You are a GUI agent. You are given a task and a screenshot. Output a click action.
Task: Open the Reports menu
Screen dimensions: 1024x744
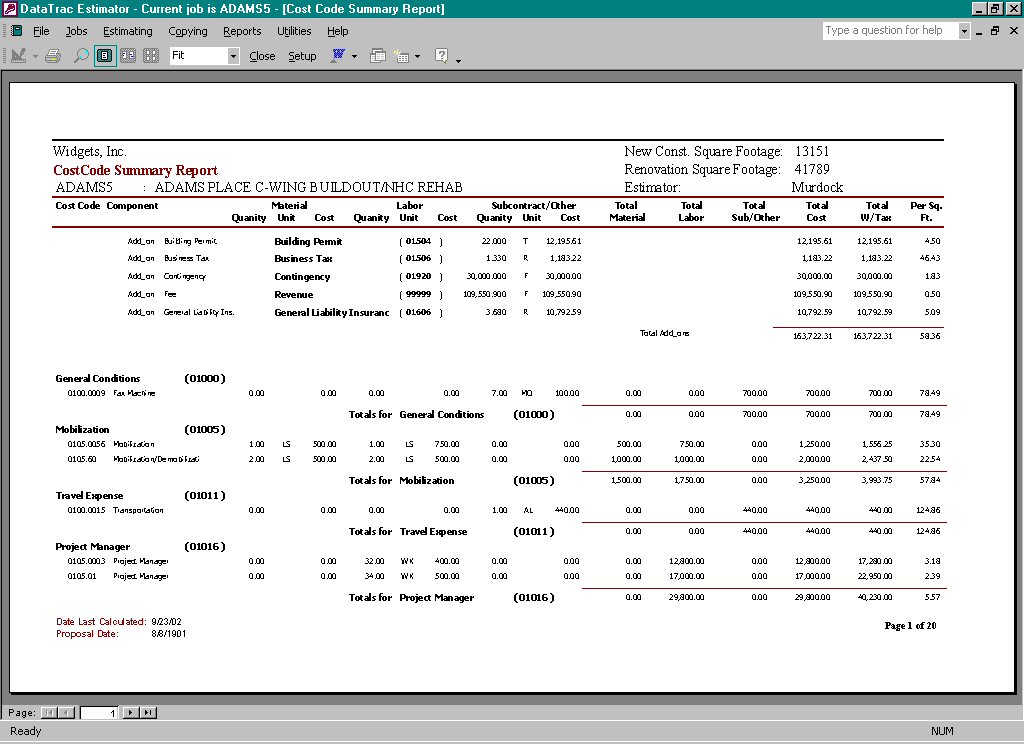pyautogui.click(x=242, y=31)
